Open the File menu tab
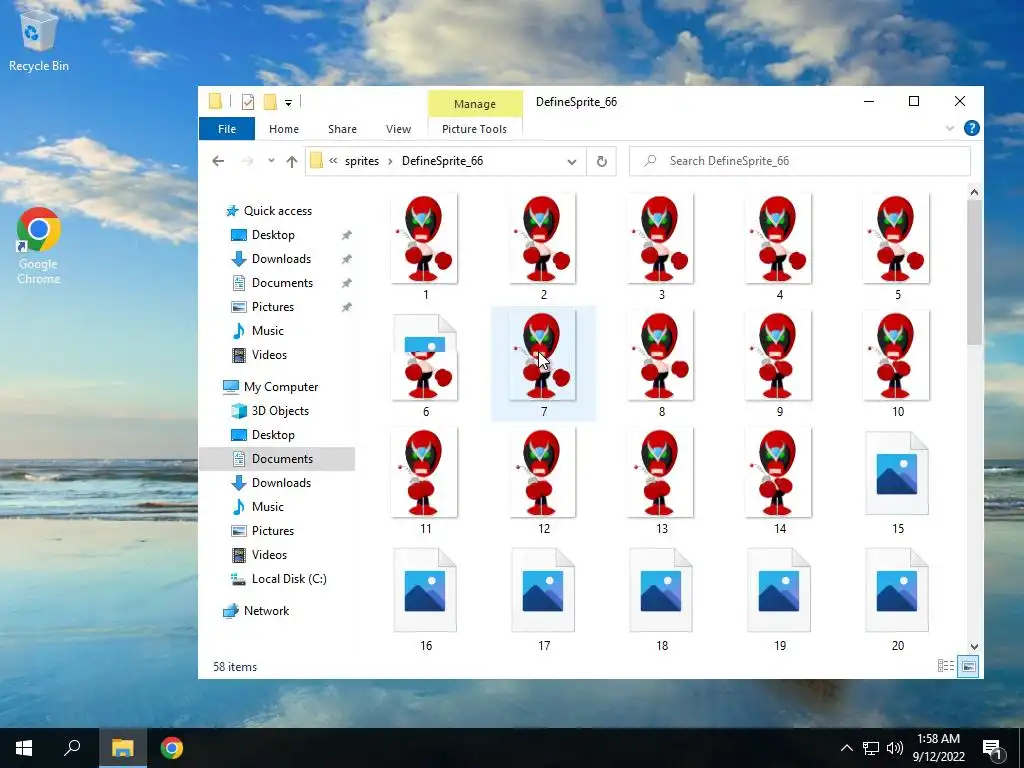The height and width of the screenshot is (768, 1024). pyautogui.click(x=227, y=129)
